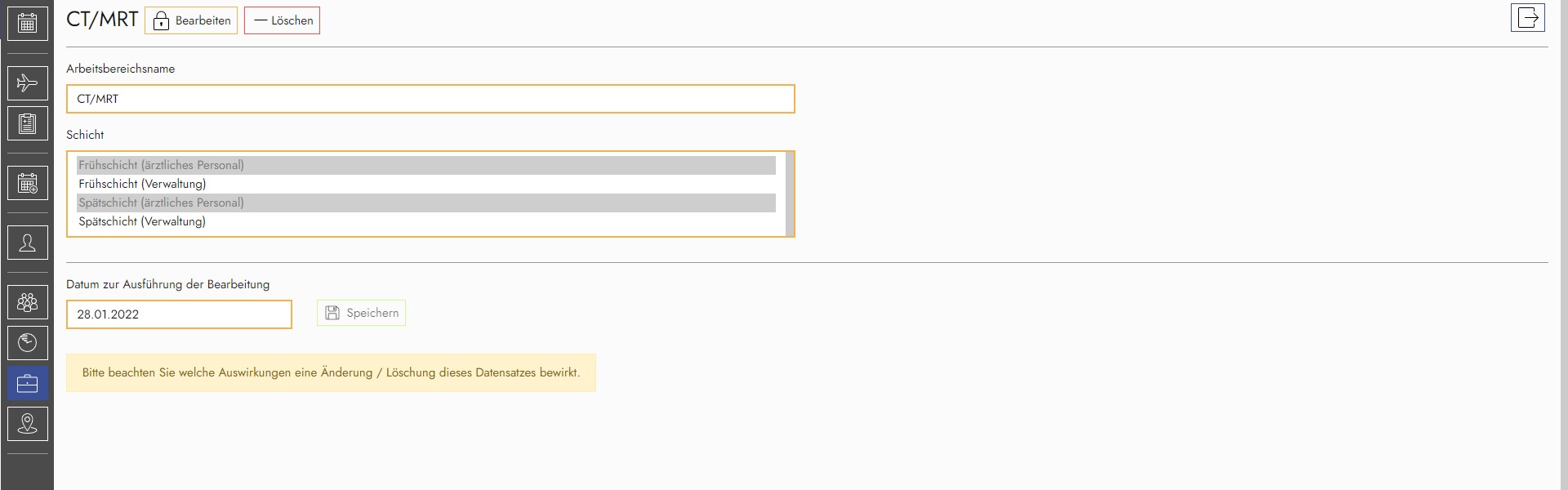
Task: Select Frühschicht (Verwaltung) in list
Action: [425, 184]
